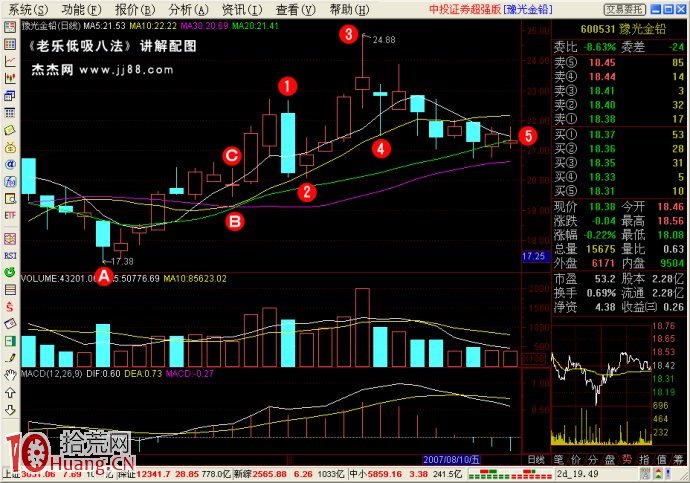
Task: Click the up arrow icon in left sidebar
Action: [x=10, y=392]
